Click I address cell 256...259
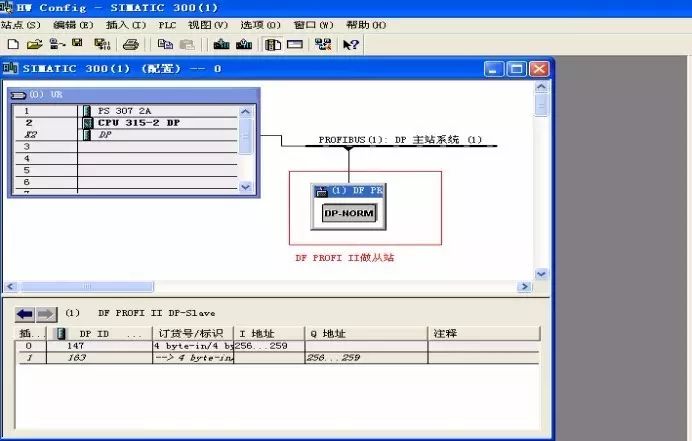 (269, 346)
